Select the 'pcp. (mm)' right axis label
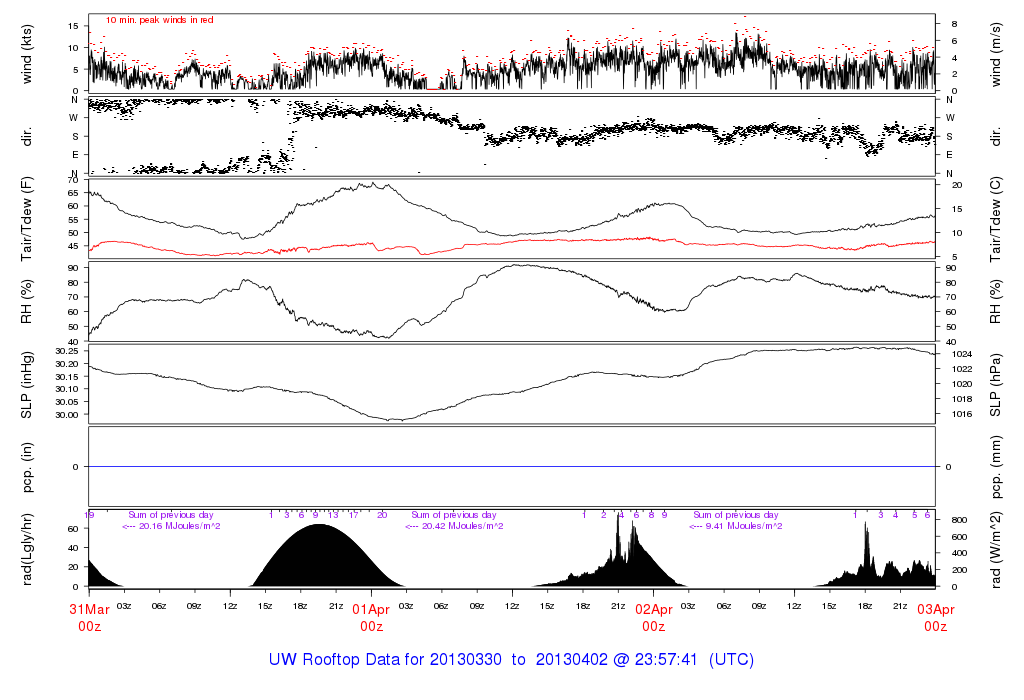Image resolution: width=1024 pixels, height=700 pixels. (998, 466)
